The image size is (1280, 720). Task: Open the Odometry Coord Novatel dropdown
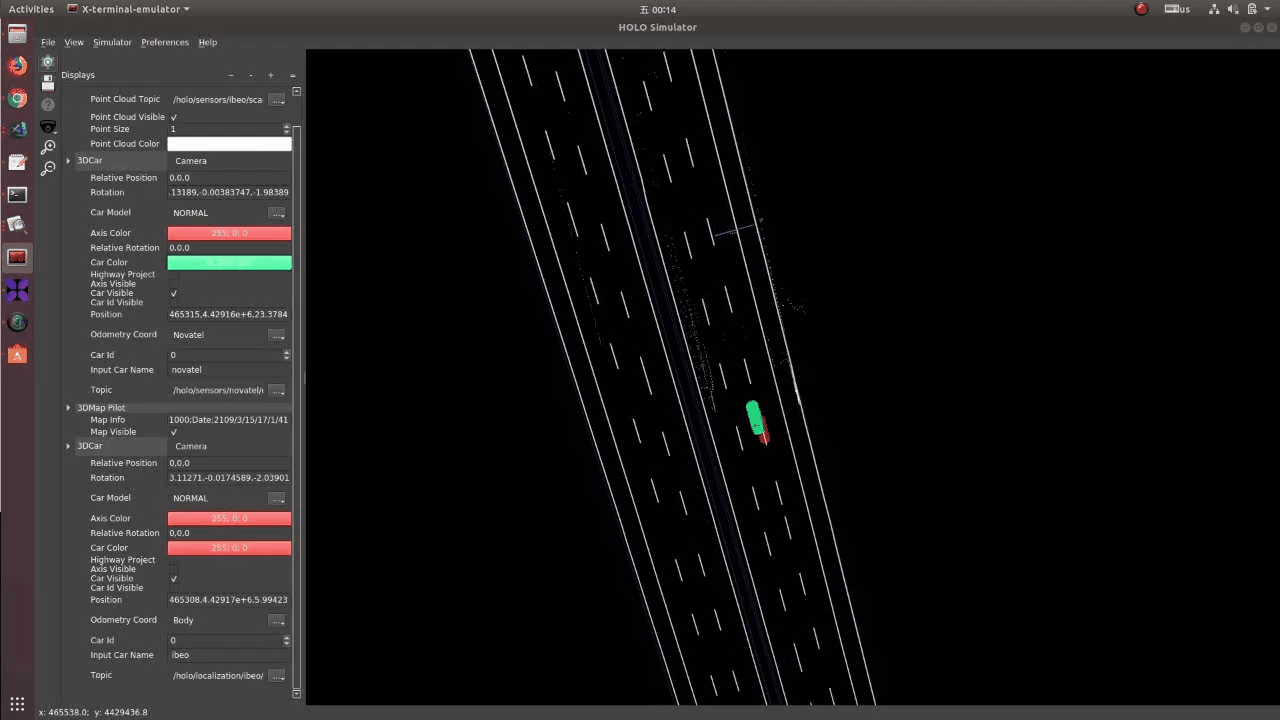(277, 335)
